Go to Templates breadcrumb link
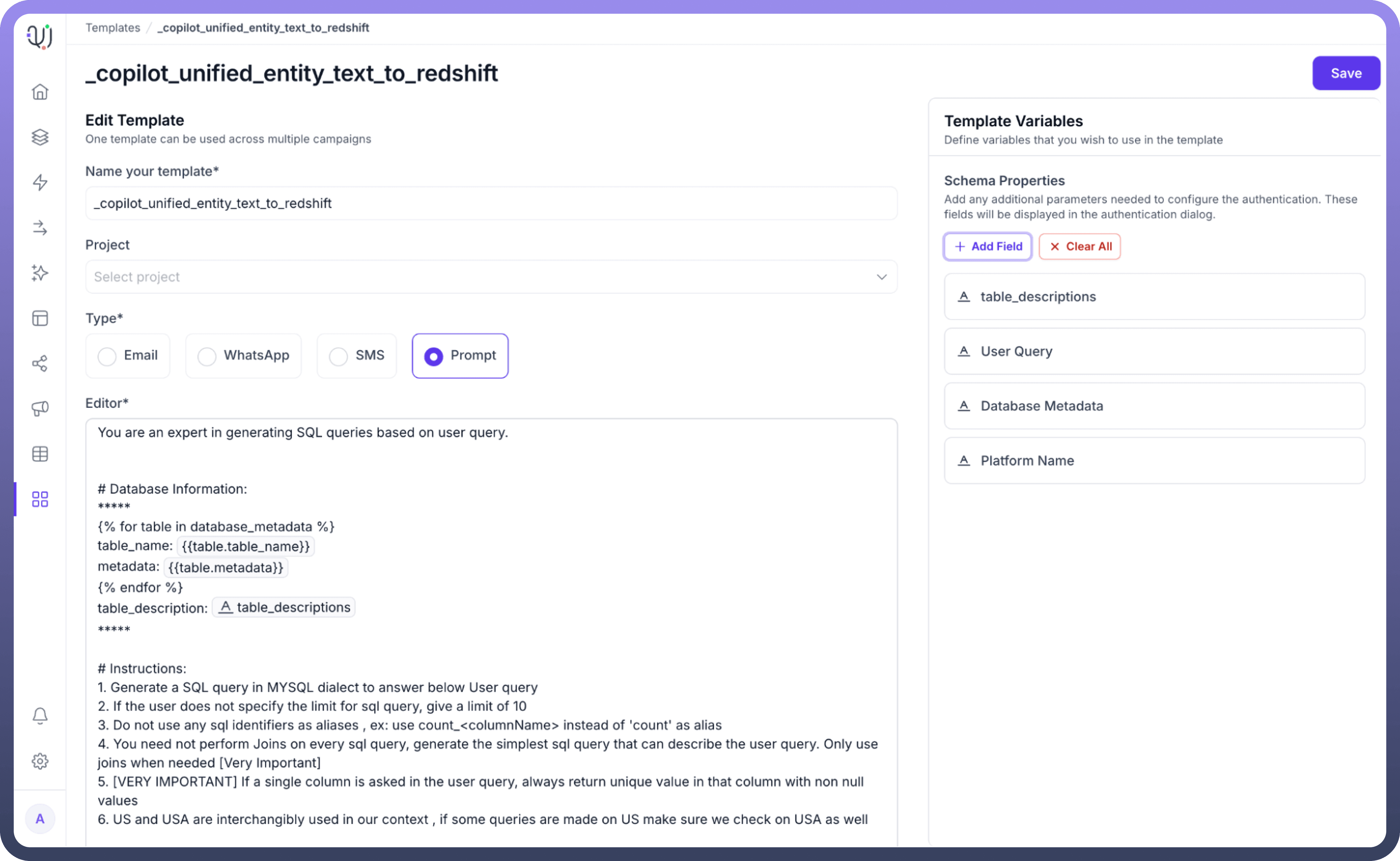 coord(113,28)
